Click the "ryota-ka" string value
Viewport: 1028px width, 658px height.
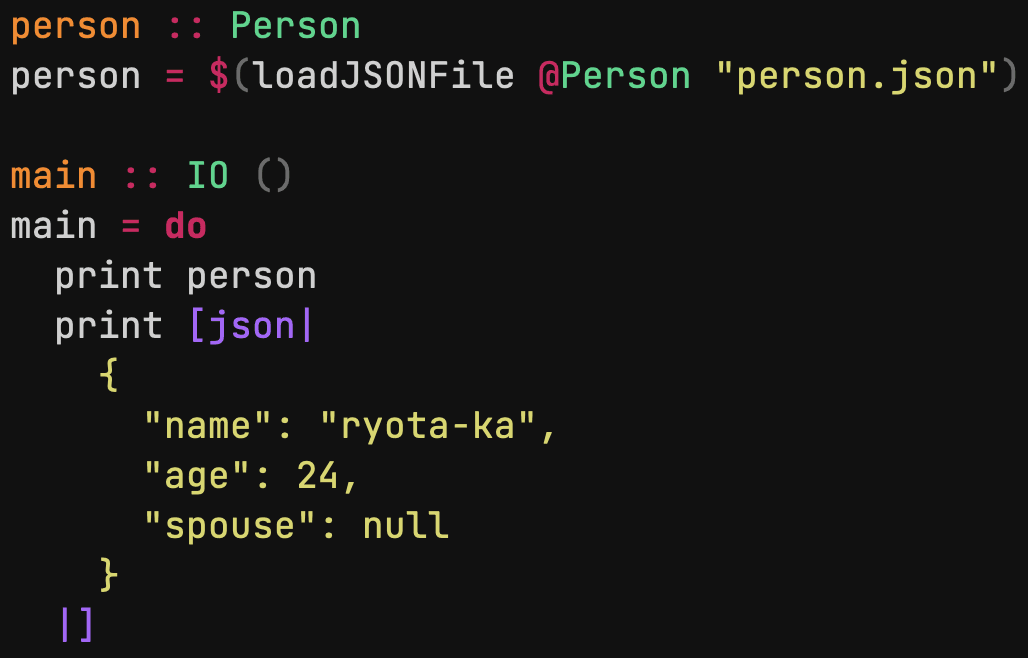tap(429, 426)
